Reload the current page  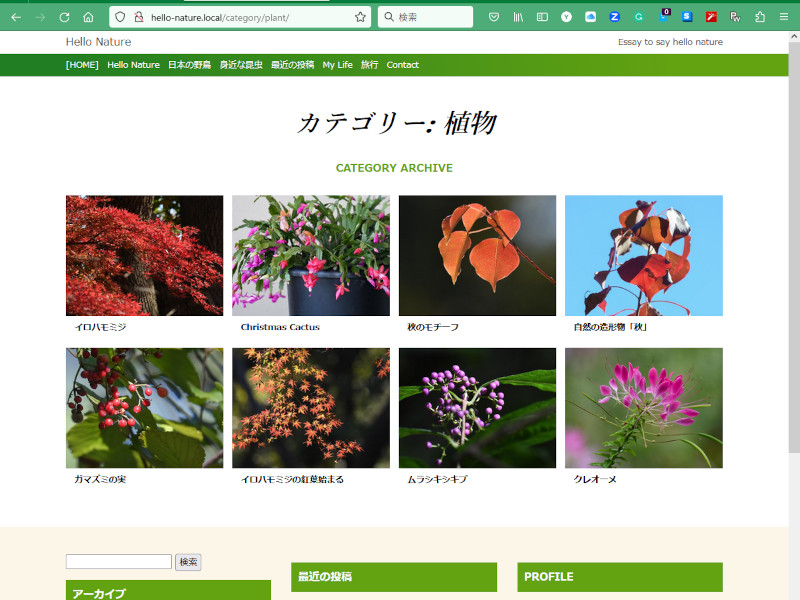[x=64, y=17]
